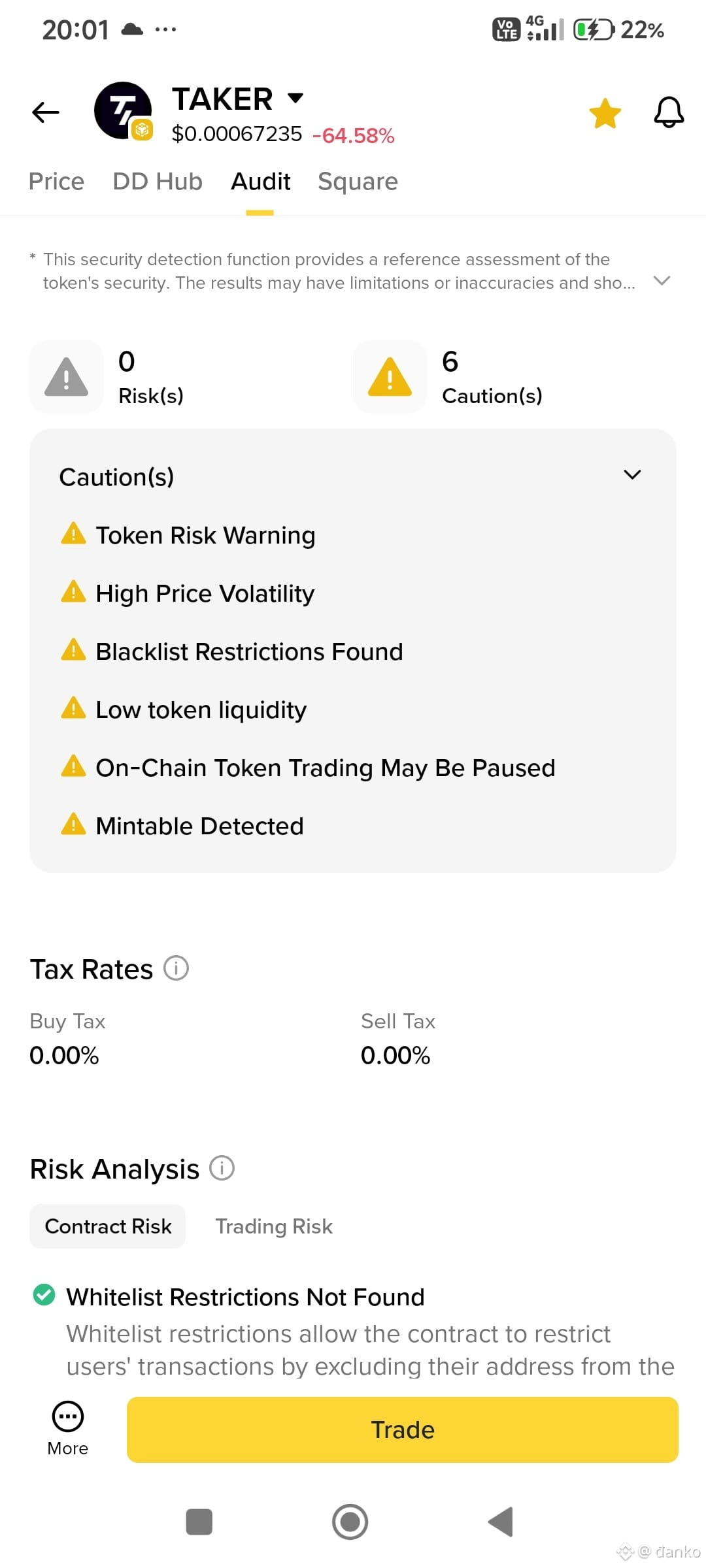Switch to the Price tab
Viewport: 706px width, 1568px height.
coord(56,181)
